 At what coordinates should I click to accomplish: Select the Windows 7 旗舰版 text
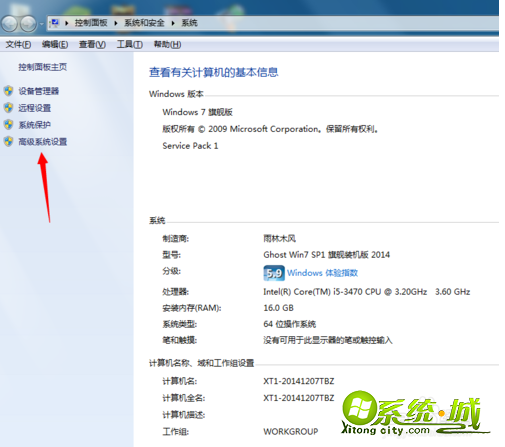(x=197, y=112)
